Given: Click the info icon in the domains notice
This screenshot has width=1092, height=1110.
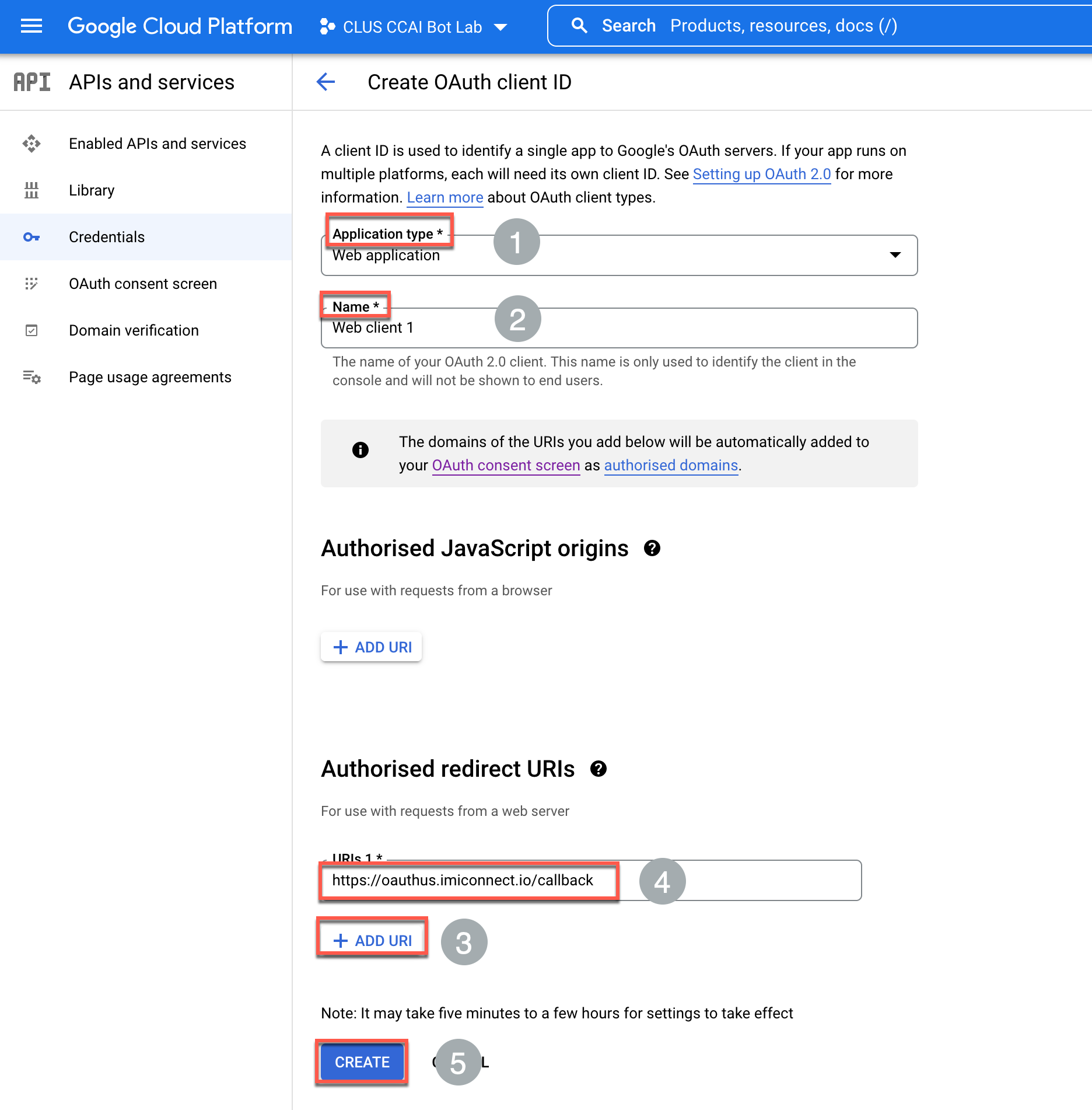Looking at the screenshot, I should [x=360, y=450].
